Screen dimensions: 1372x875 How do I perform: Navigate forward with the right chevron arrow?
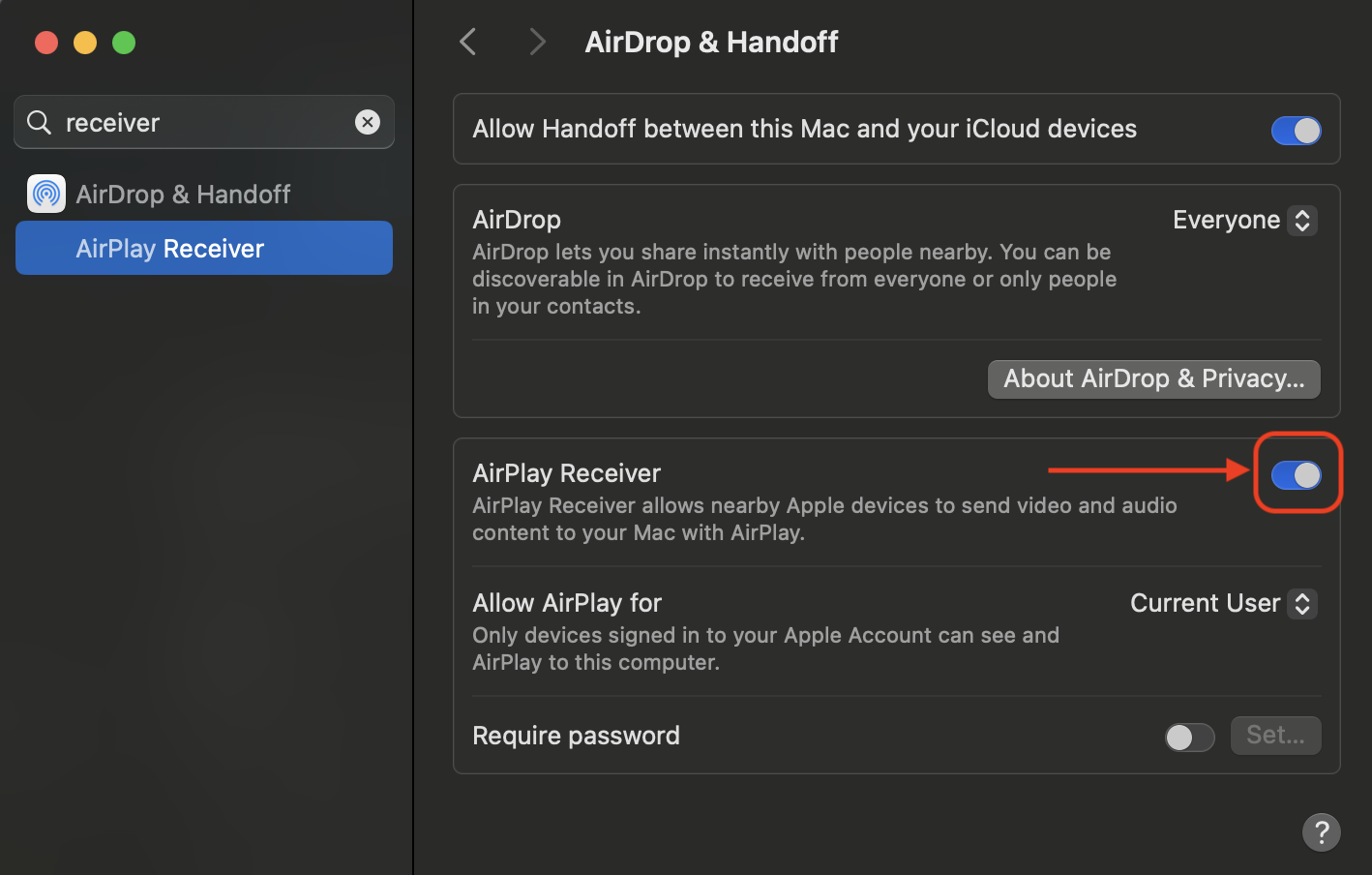(537, 42)
